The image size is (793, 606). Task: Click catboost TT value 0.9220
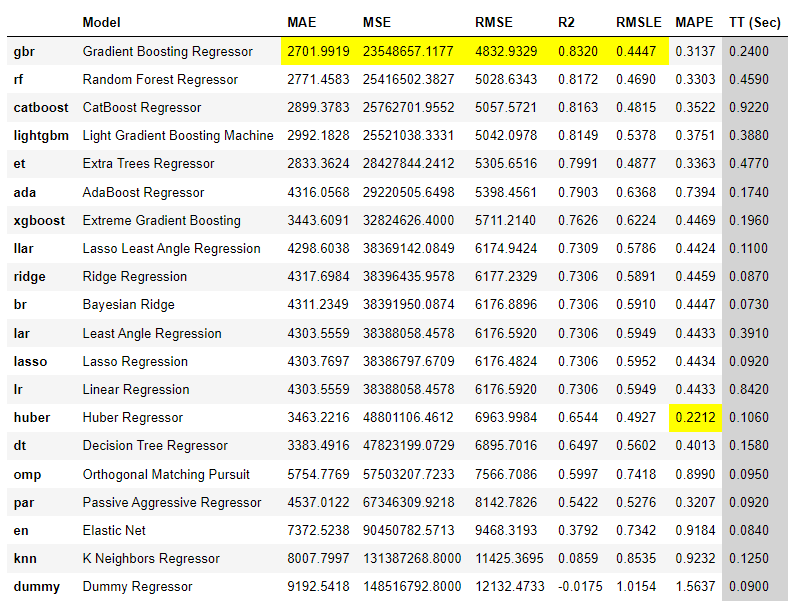[x=748, y=108]
